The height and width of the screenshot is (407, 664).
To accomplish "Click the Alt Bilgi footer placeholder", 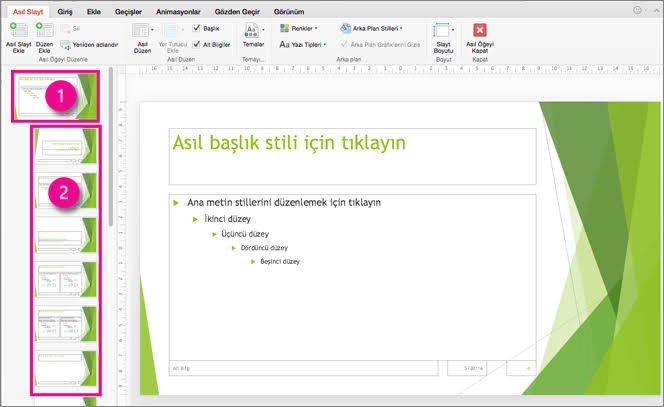I will coord(300,367).
